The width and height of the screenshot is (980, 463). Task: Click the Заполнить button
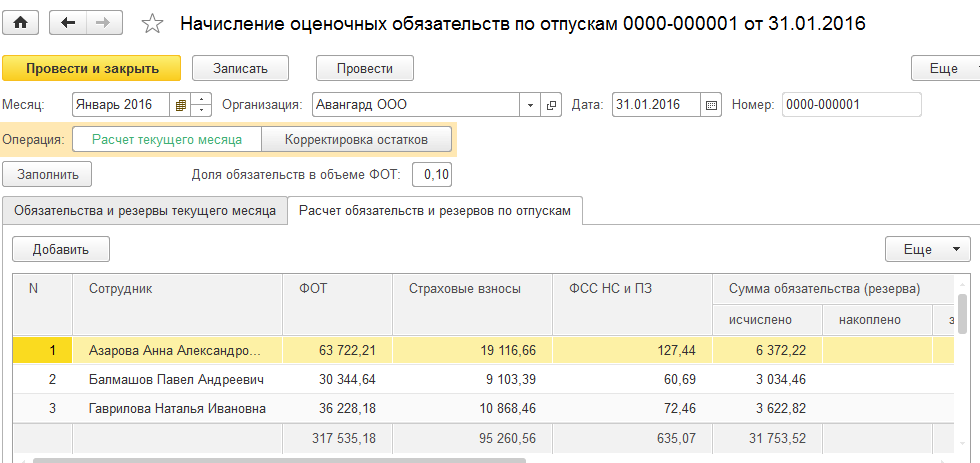48,174
